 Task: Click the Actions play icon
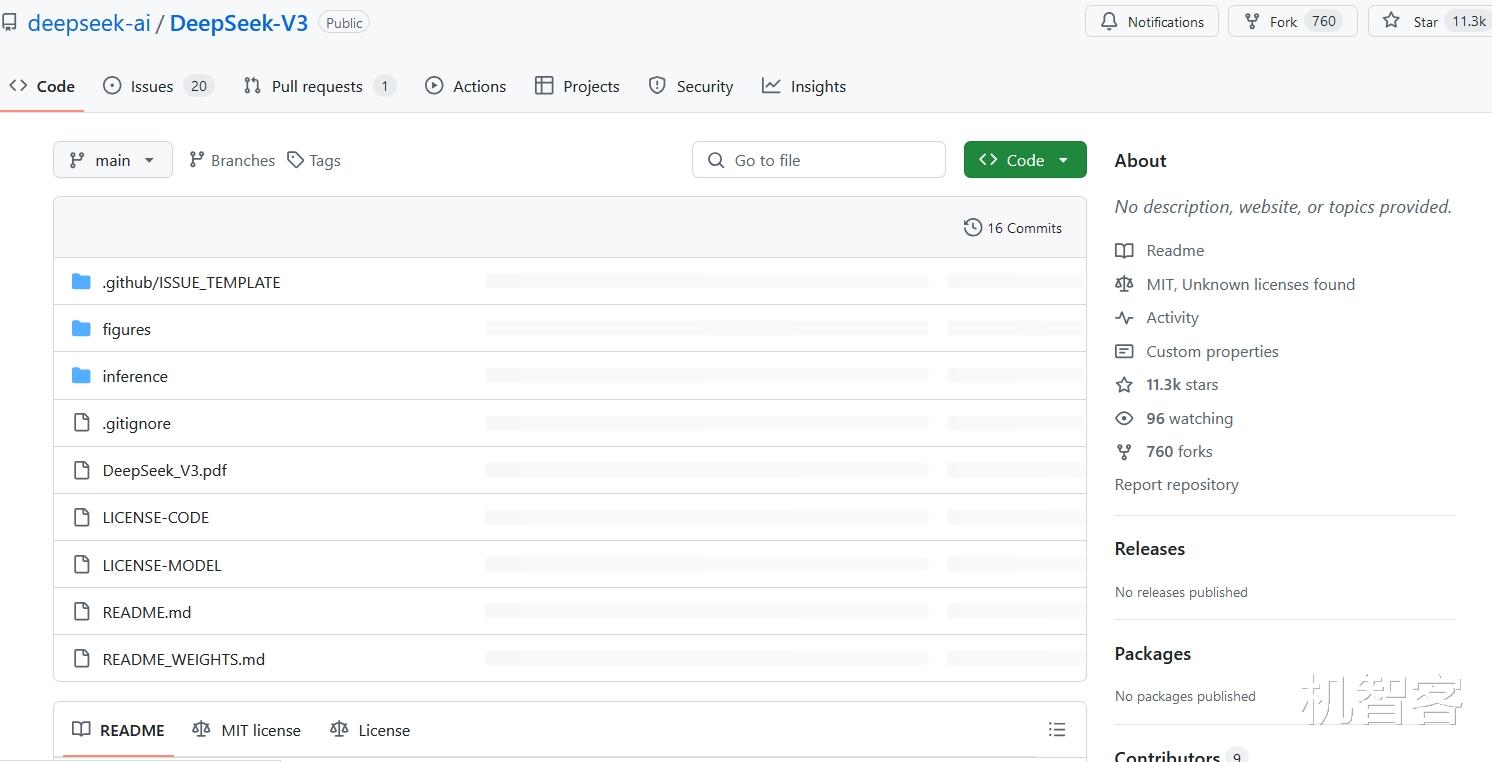[434, 86]
